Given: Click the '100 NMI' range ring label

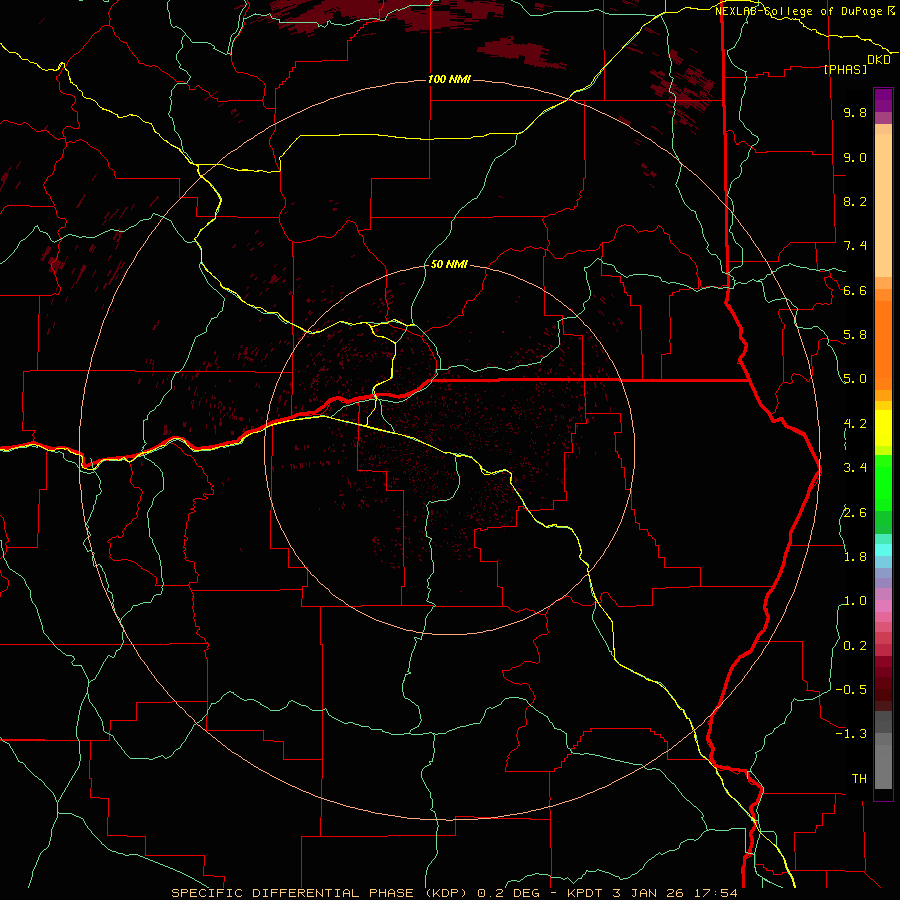Looking at the screenshot, I should click(449, 79).
